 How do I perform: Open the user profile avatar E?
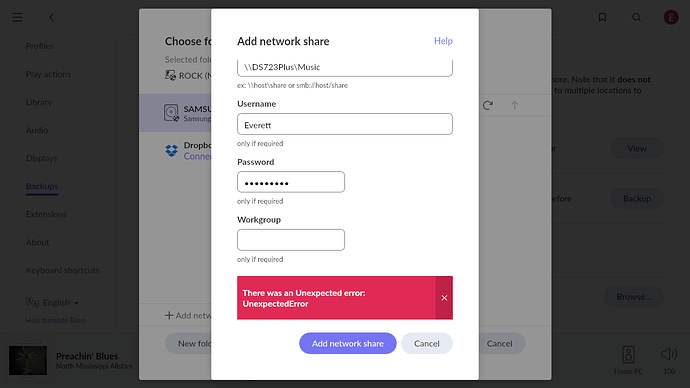671,18
